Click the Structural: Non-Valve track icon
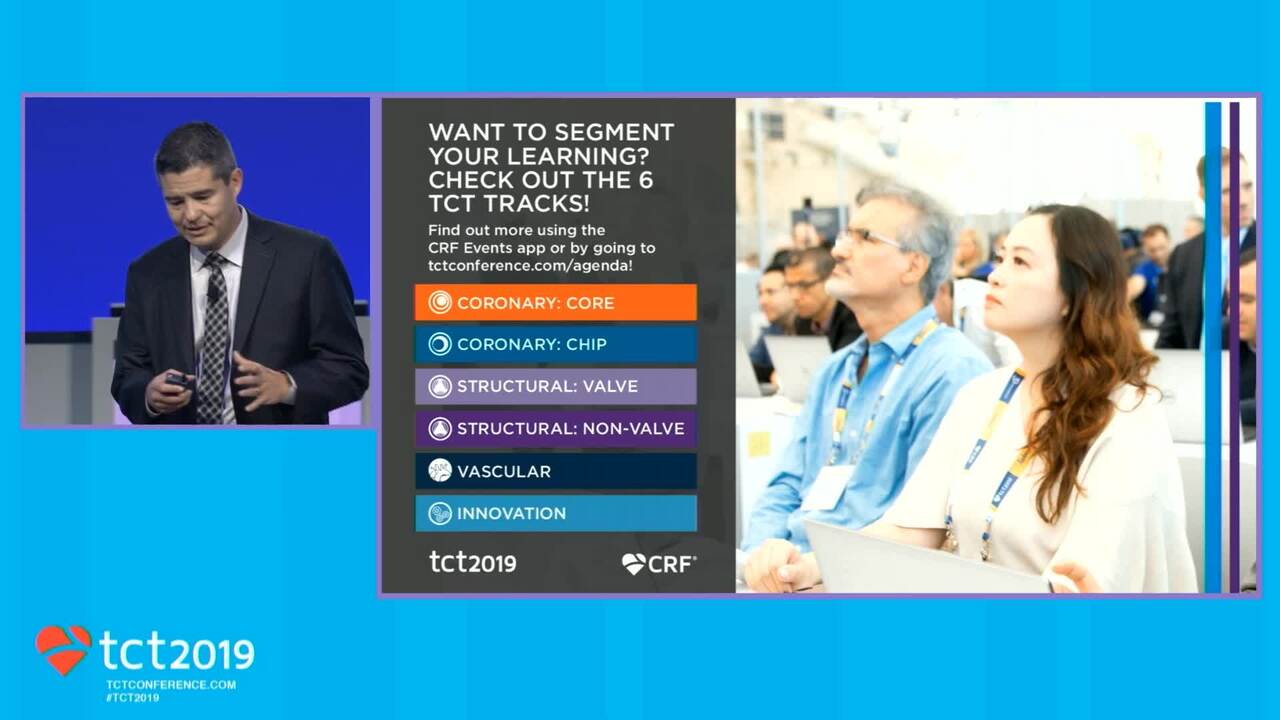 point(440,429)
